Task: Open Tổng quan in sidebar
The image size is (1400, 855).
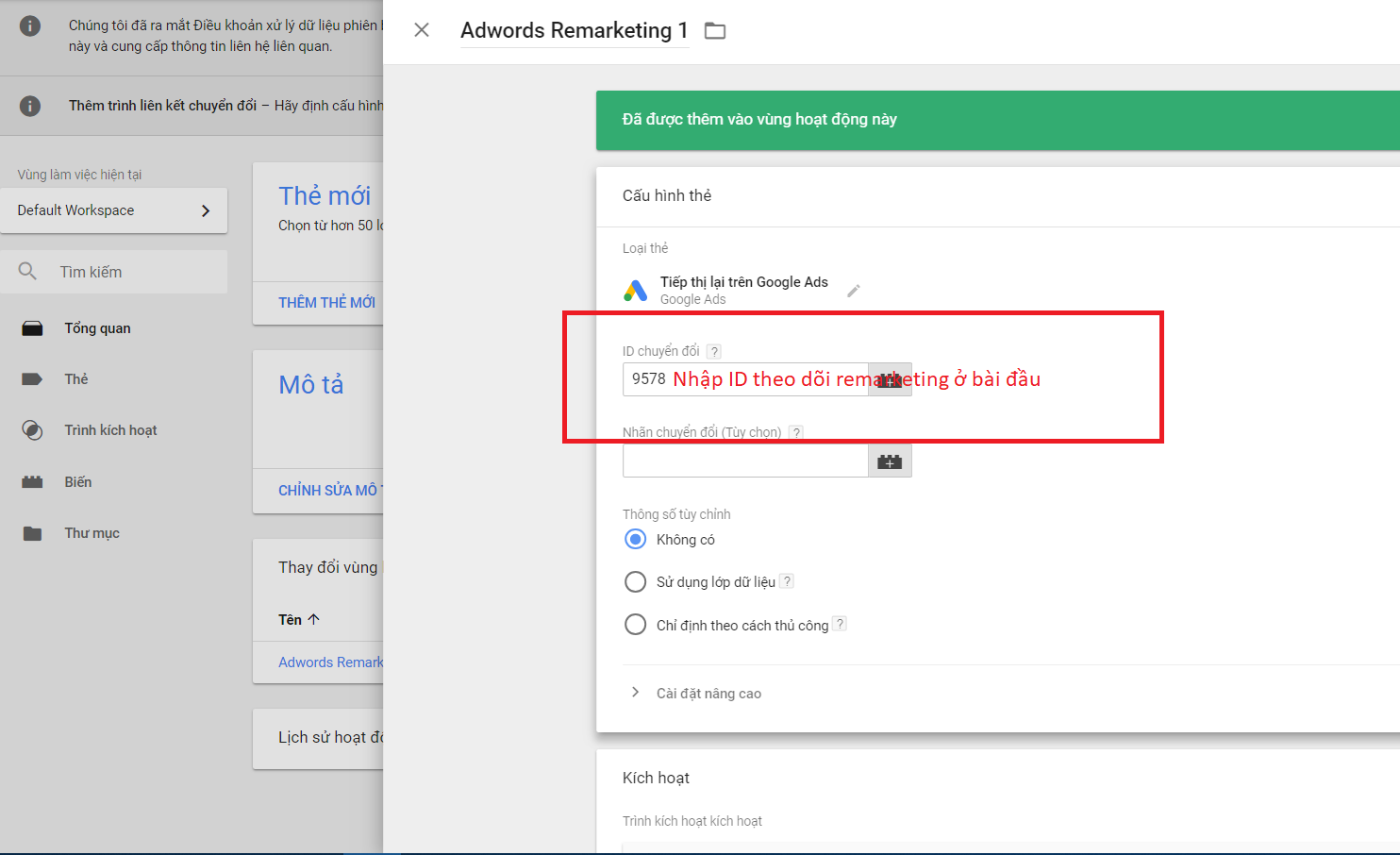Action: (x=98, y=328)
